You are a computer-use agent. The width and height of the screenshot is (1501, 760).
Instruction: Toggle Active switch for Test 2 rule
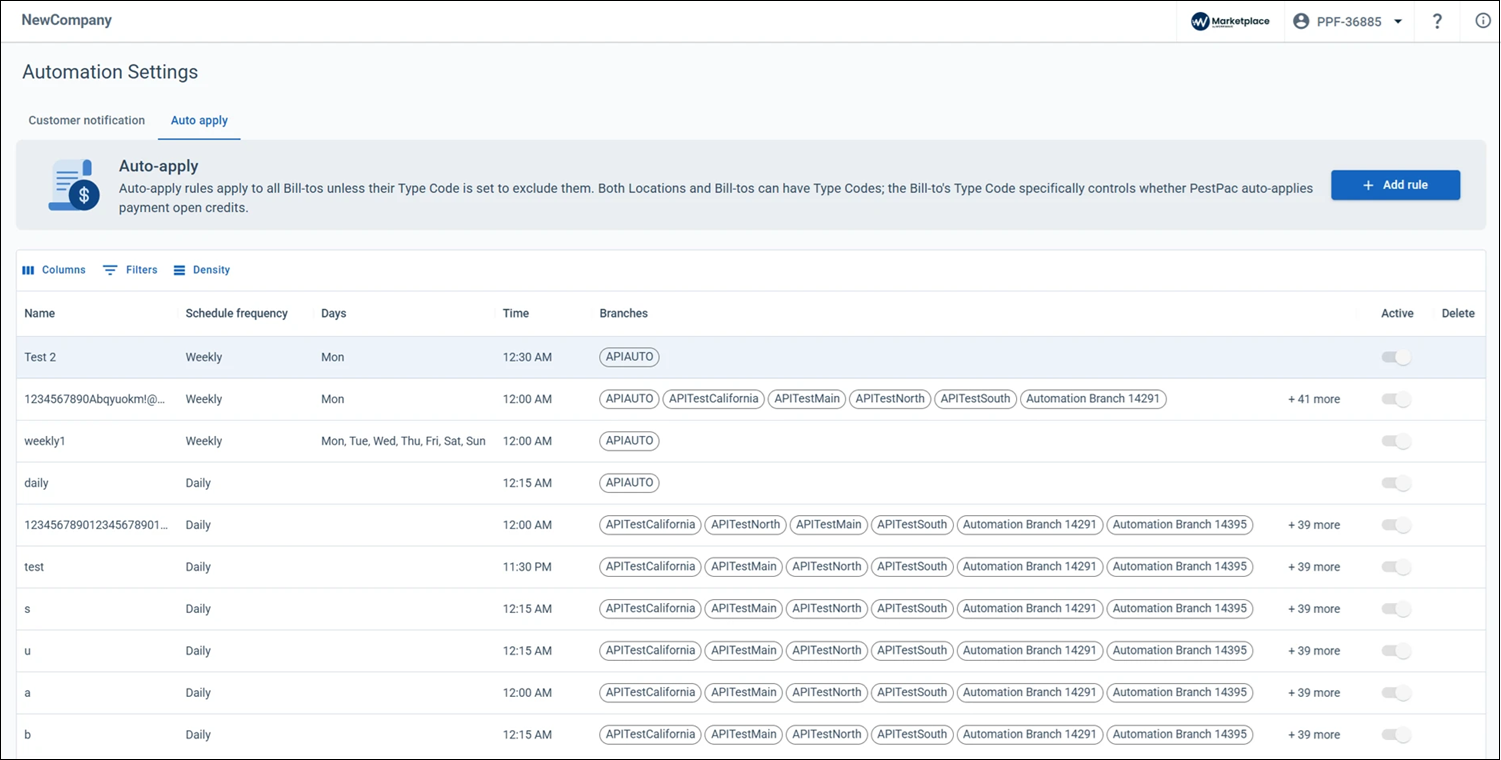click(1396, 357)
